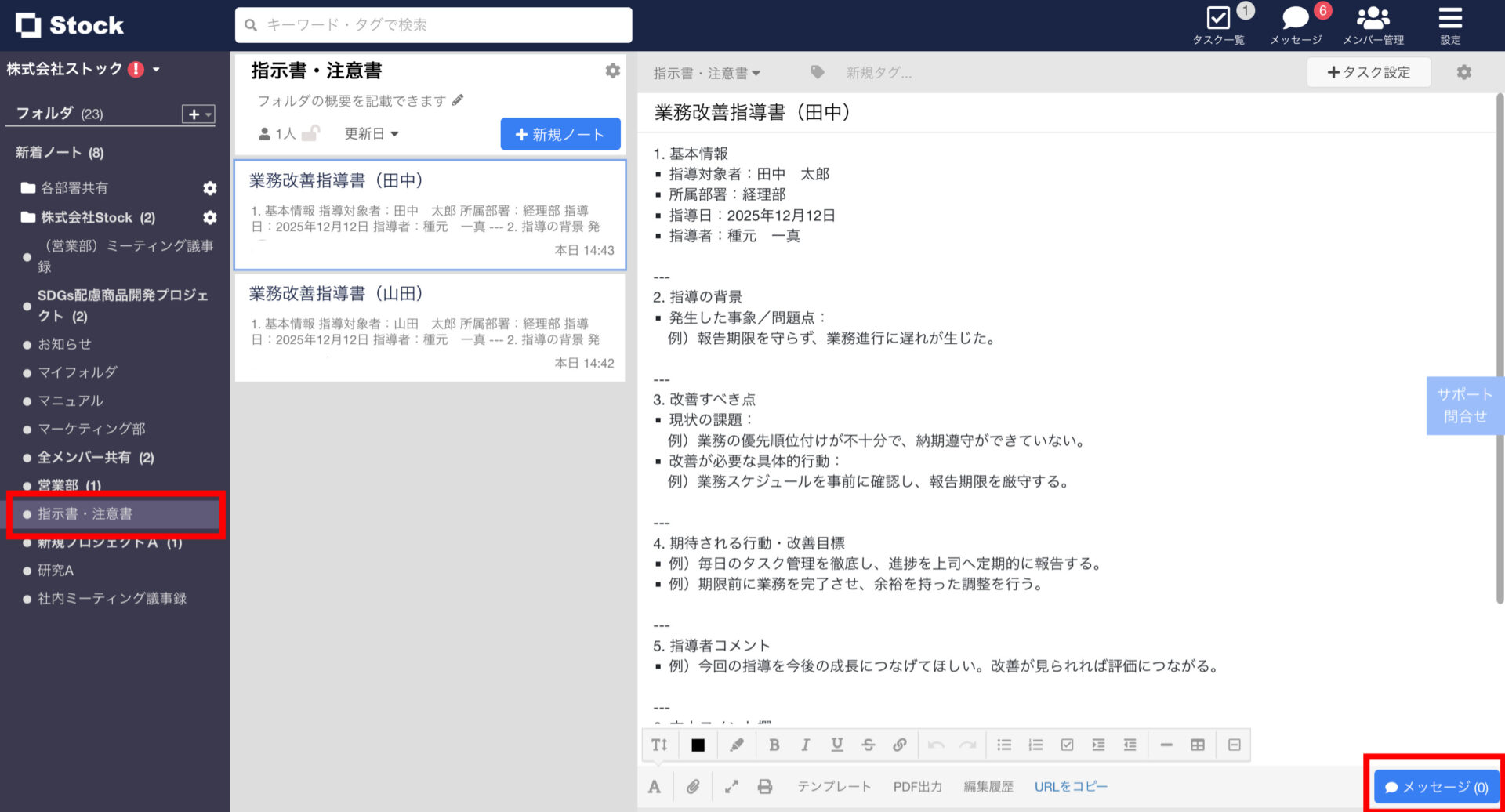1505x812 pixels.
Task: Expand the 株式会社ストック workspace dropdown
Action: coord(154,69)
